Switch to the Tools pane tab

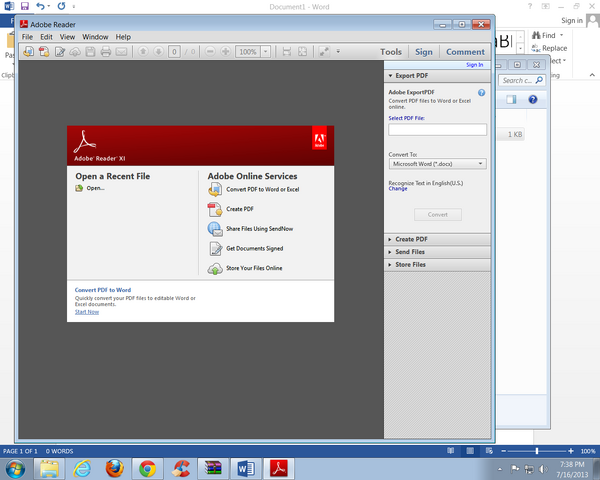(x=391, y=52)
